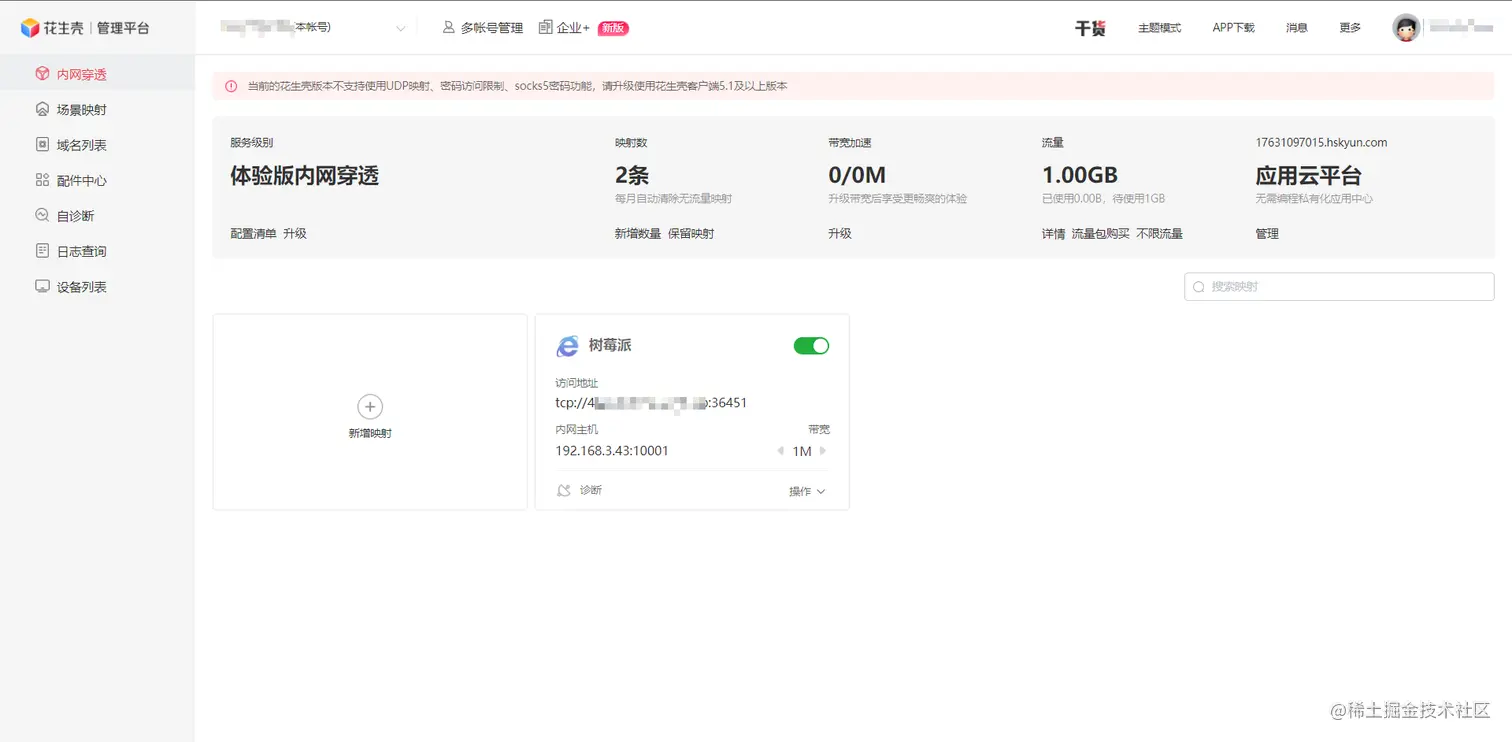Click the red warning icon in notice
The height and width of the screenshot is (742, 1512).
click(231, 86)
